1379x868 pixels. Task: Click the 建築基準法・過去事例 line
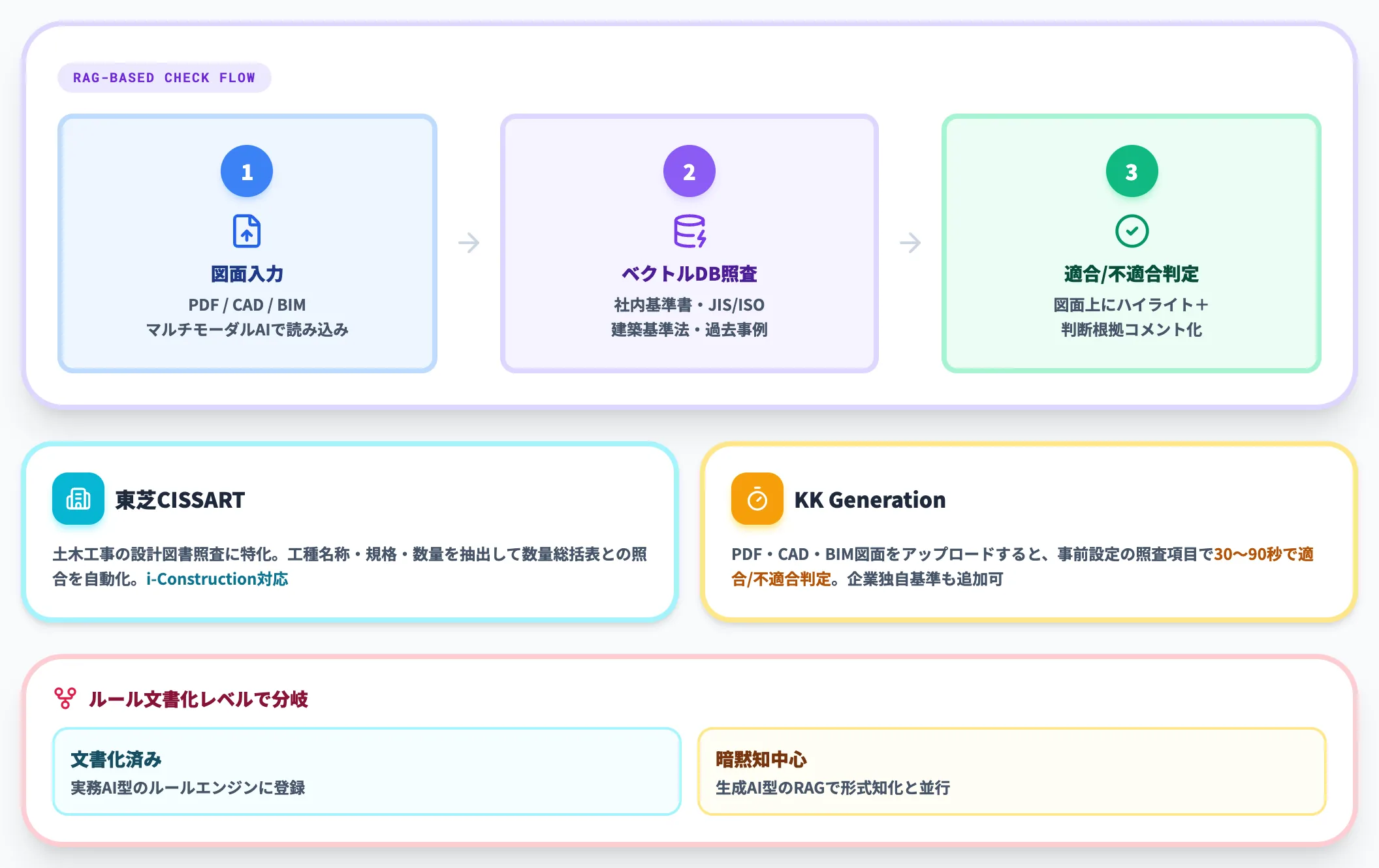[x=689, y=330]
